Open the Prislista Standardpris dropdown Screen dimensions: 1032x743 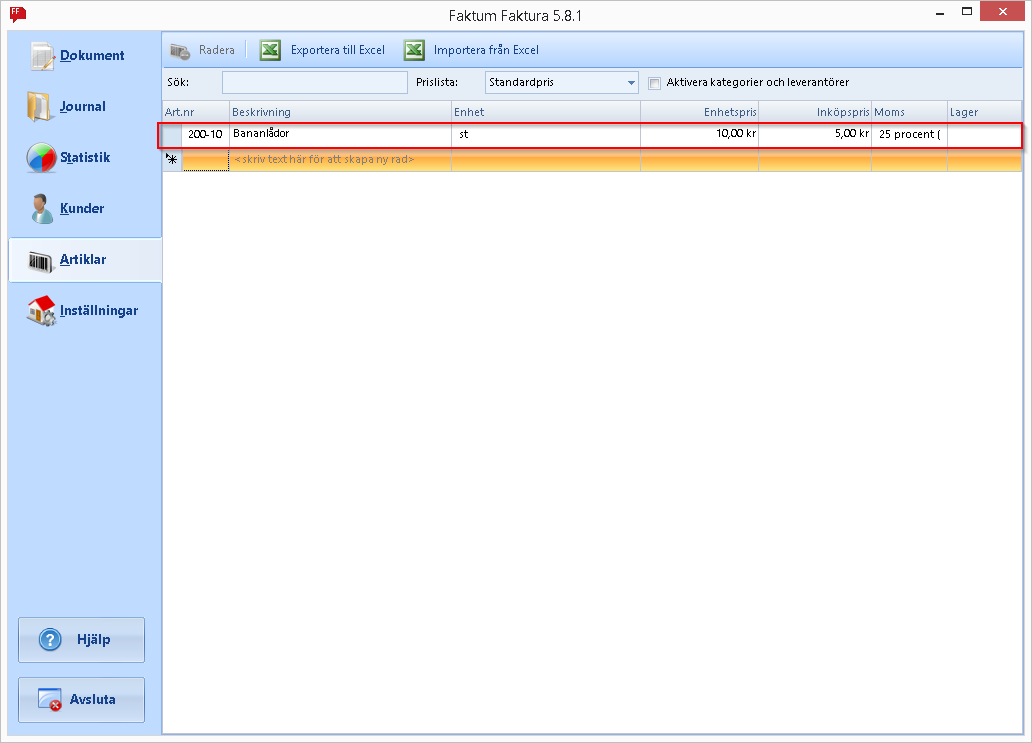click(561, 82)
